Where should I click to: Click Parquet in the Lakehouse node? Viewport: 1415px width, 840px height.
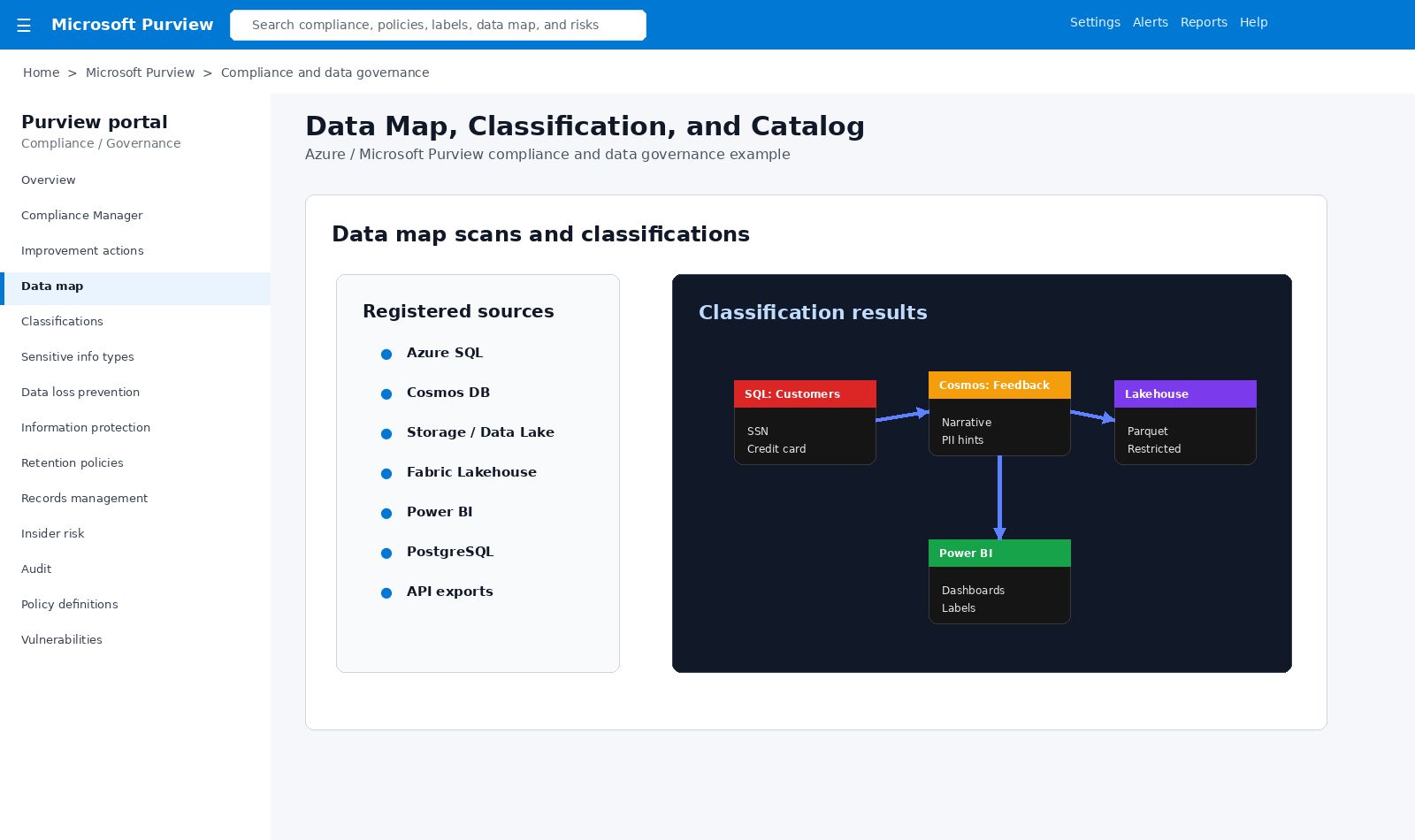click(1148, 431)
